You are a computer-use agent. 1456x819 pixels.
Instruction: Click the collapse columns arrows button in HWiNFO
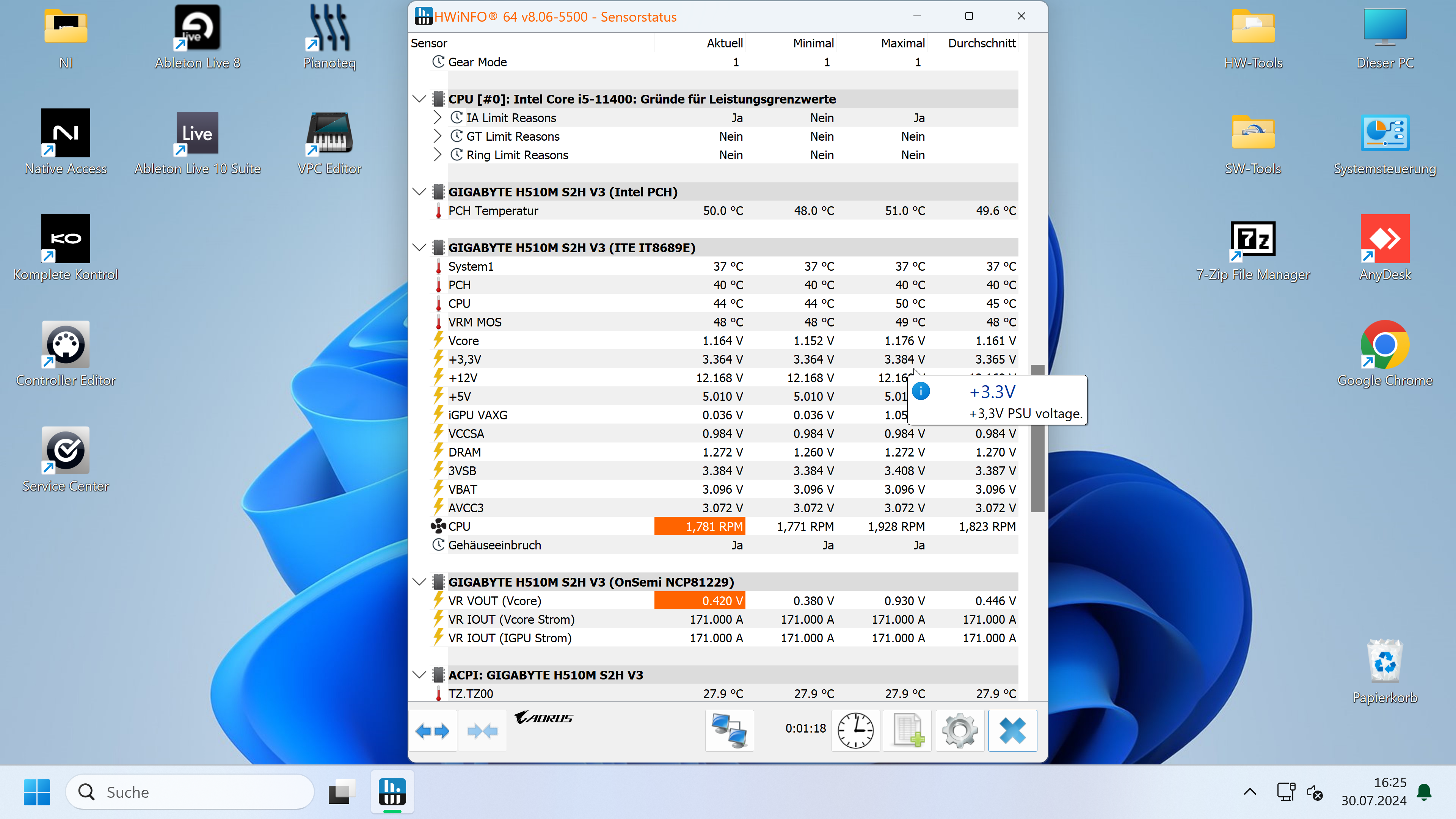(482, 730)
